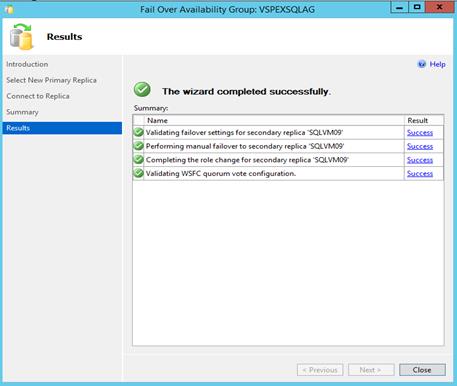This screenshot has height=386, width=457.
Task: Select the Select New Primary Replica step
Action: coord(51,80)
